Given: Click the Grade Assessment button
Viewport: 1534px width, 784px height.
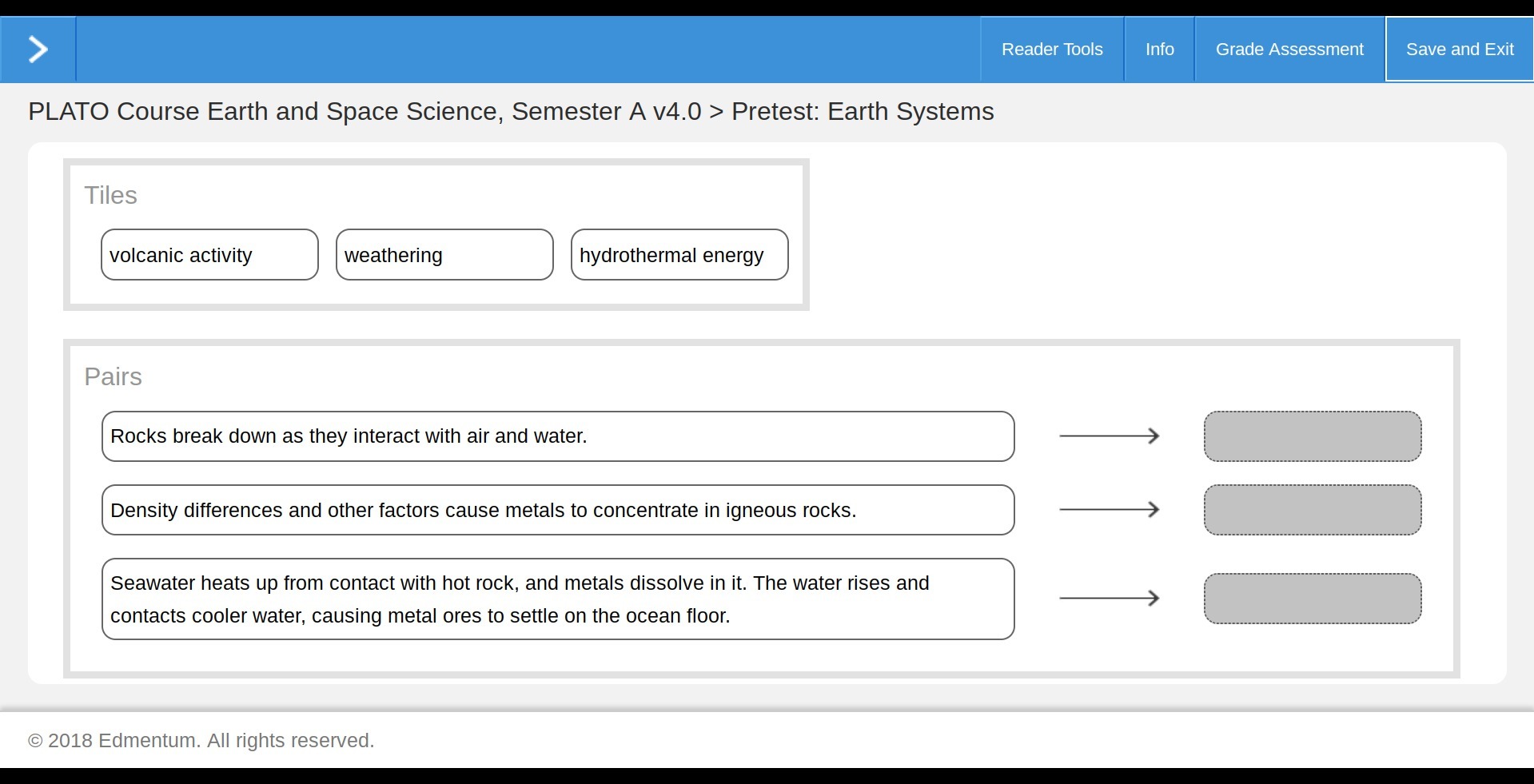Looking at the screenshot, I should pyautogui.click(x=1289, y=50).
